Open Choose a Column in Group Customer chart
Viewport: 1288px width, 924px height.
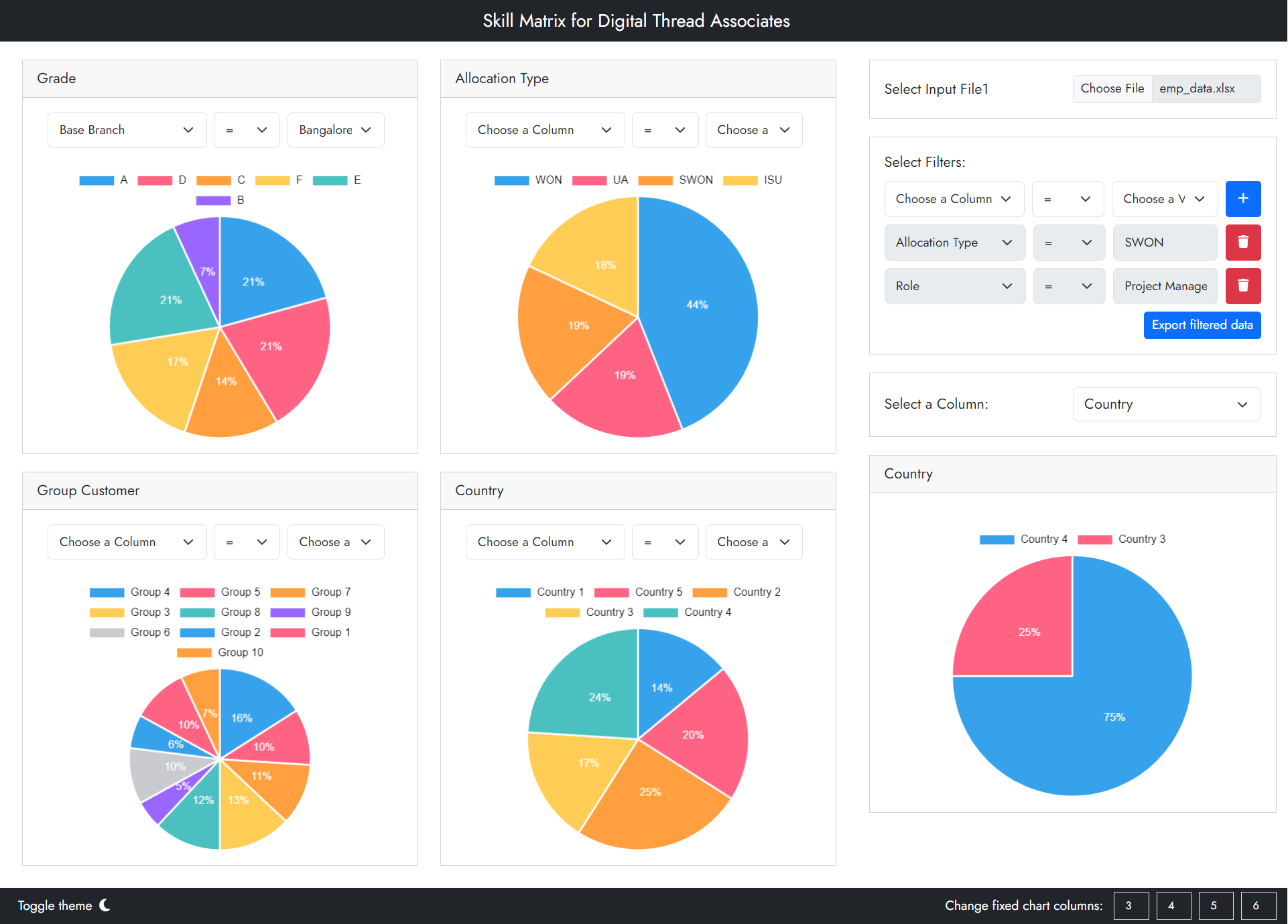click(x=127, y=542)
